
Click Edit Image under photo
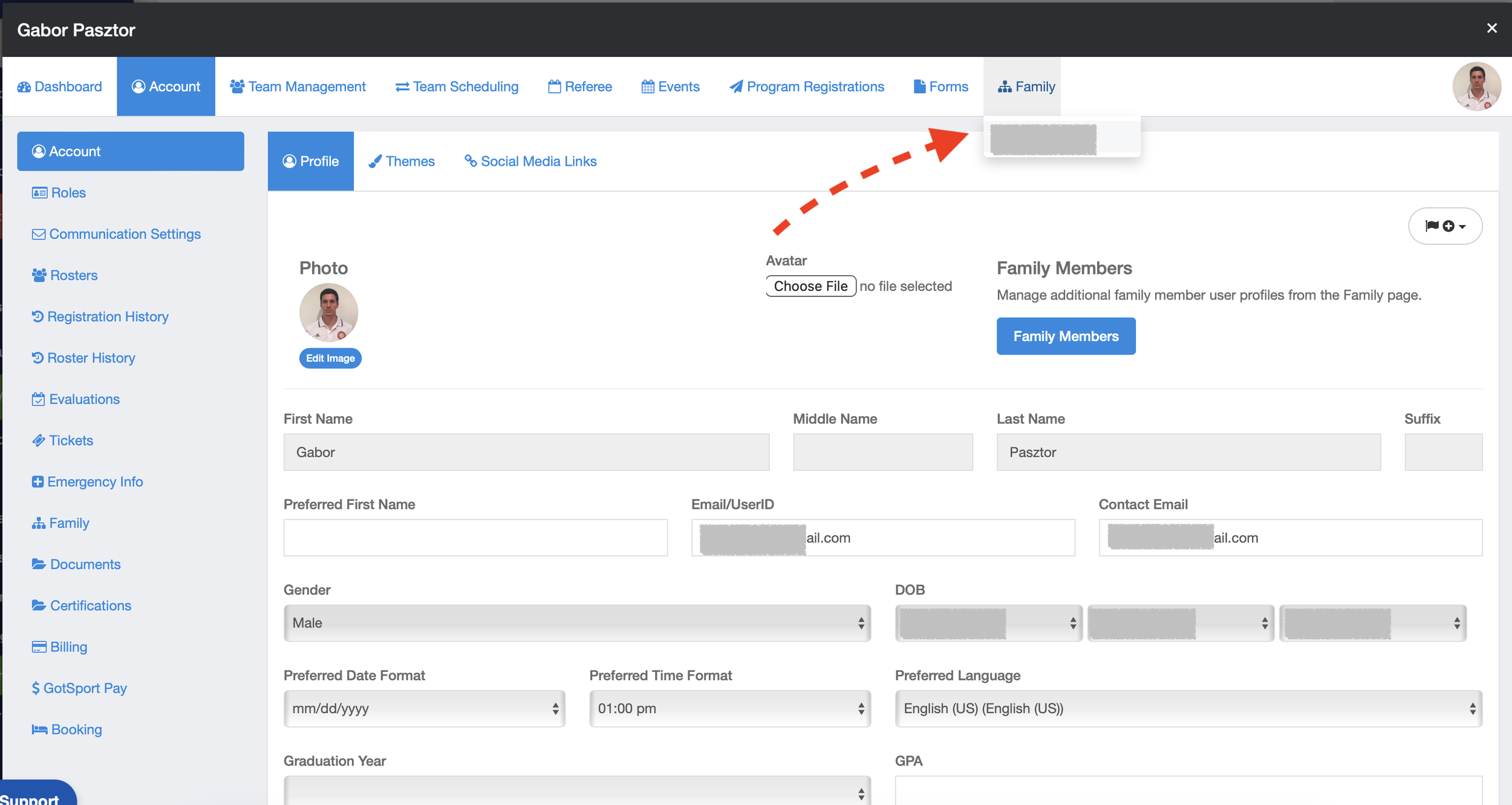[330, 358]
